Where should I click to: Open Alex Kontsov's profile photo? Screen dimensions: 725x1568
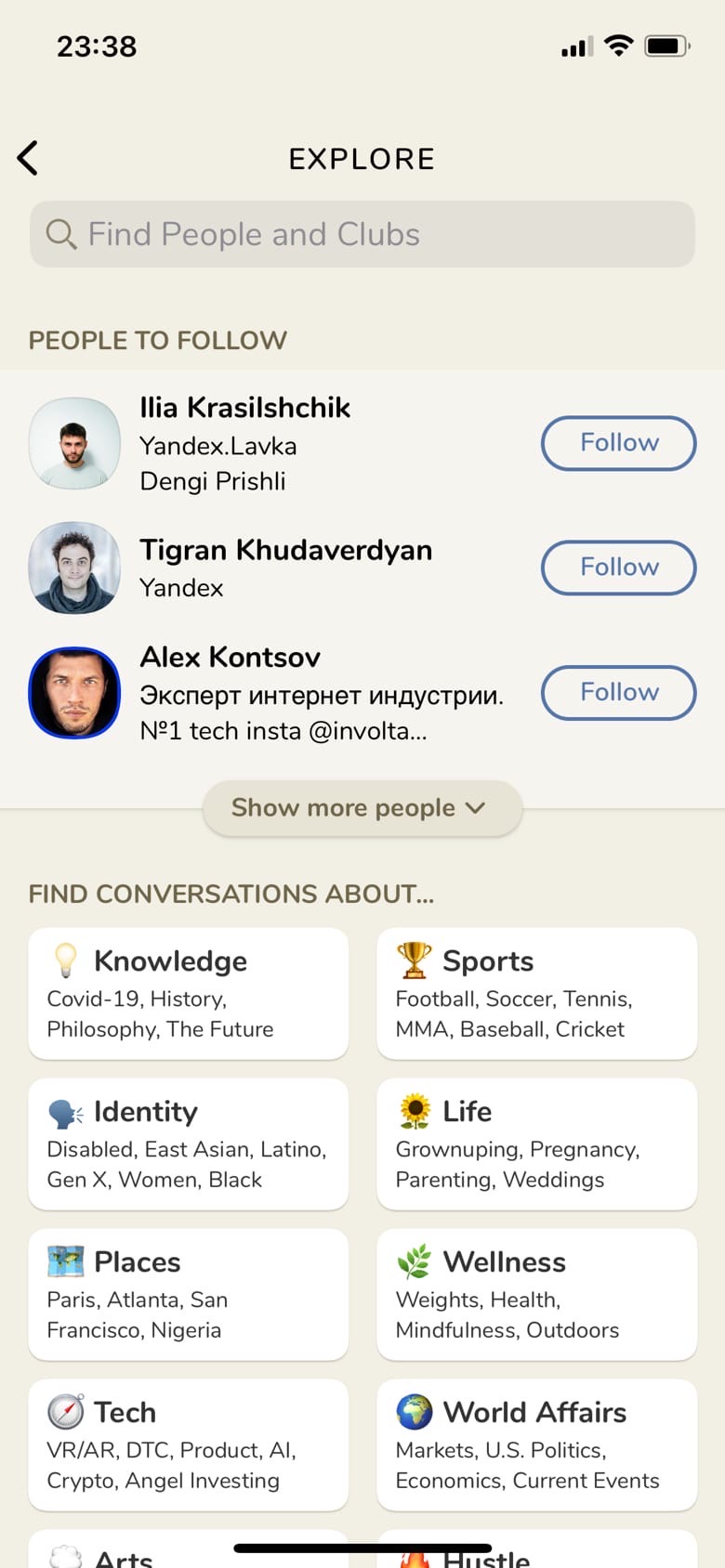(x=74, y=693)
